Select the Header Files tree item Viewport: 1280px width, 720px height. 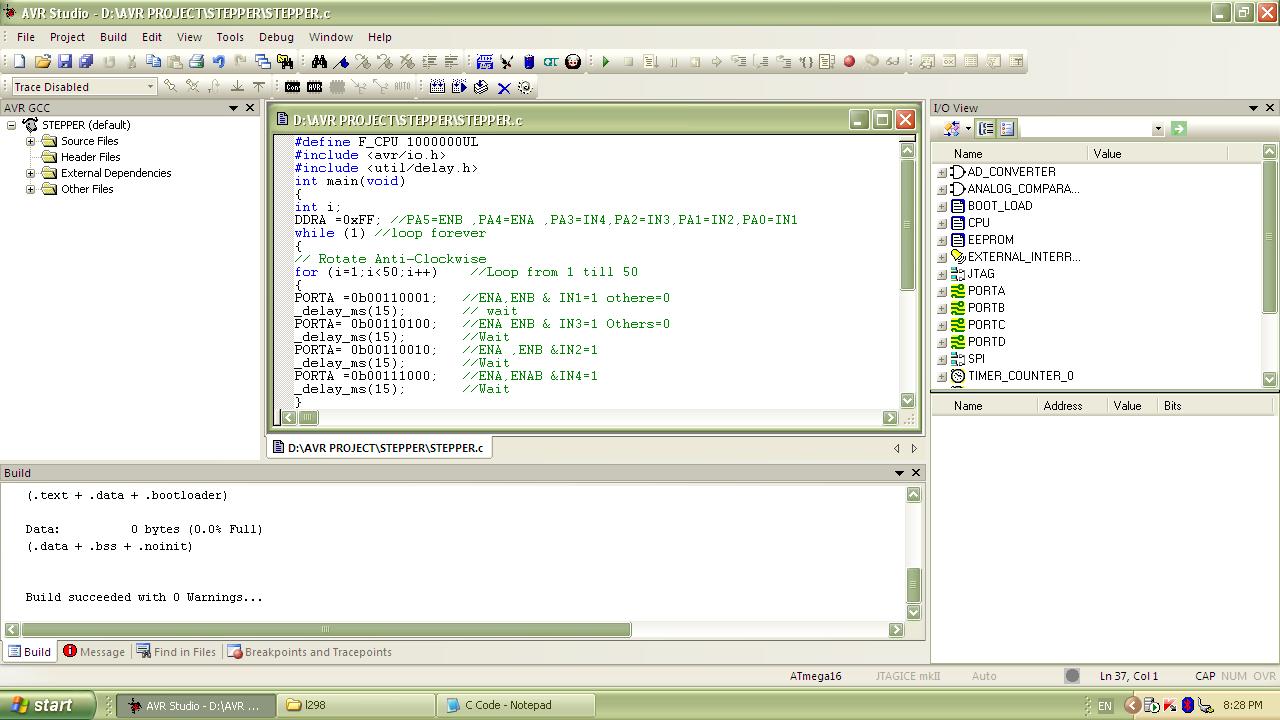pos(90,157)
